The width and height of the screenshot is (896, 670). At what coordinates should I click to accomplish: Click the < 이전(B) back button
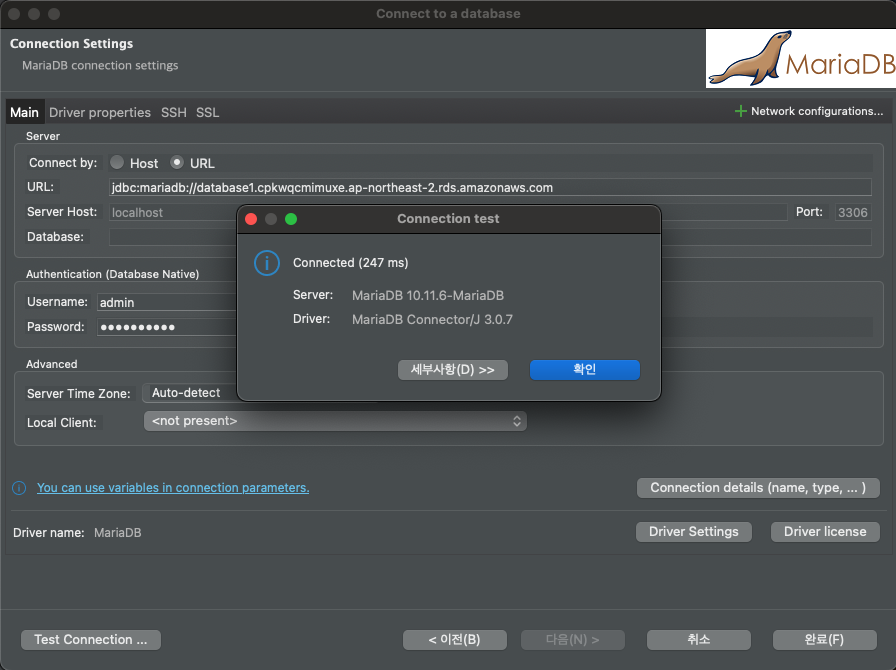[x=455, y=640]
